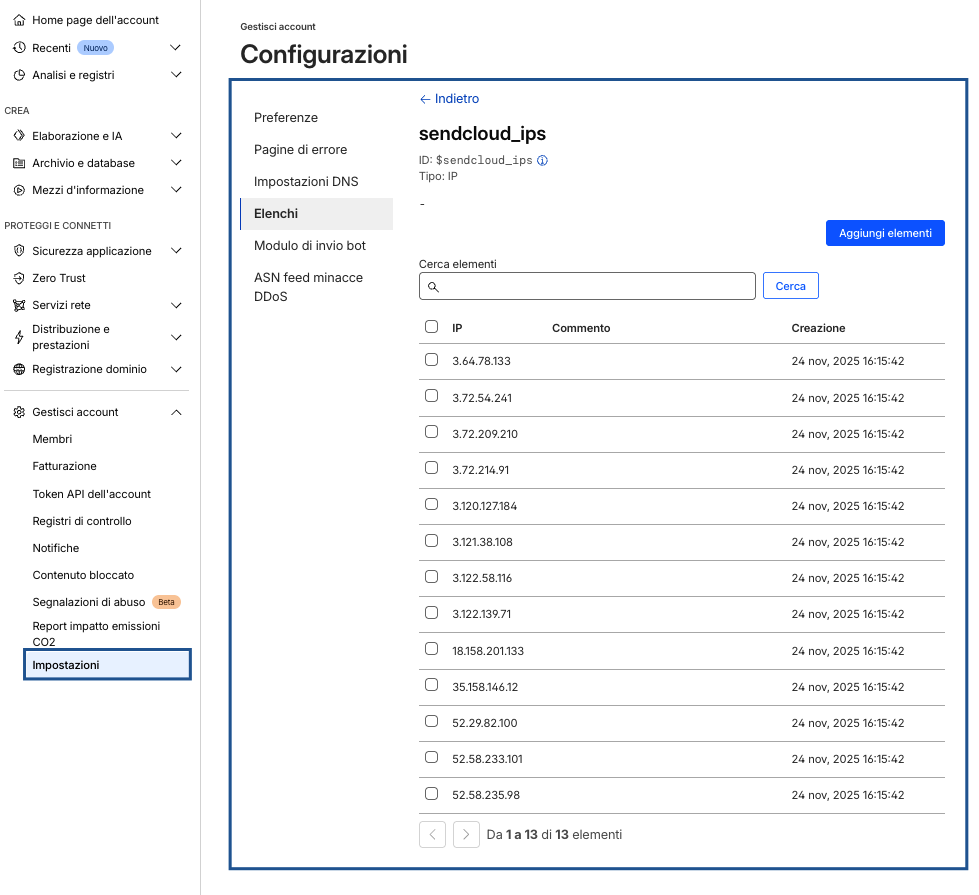Click the IP address 3.122.139.71
Screen dimensions: 979x895
pyautogui.click(x=481, y=614)
